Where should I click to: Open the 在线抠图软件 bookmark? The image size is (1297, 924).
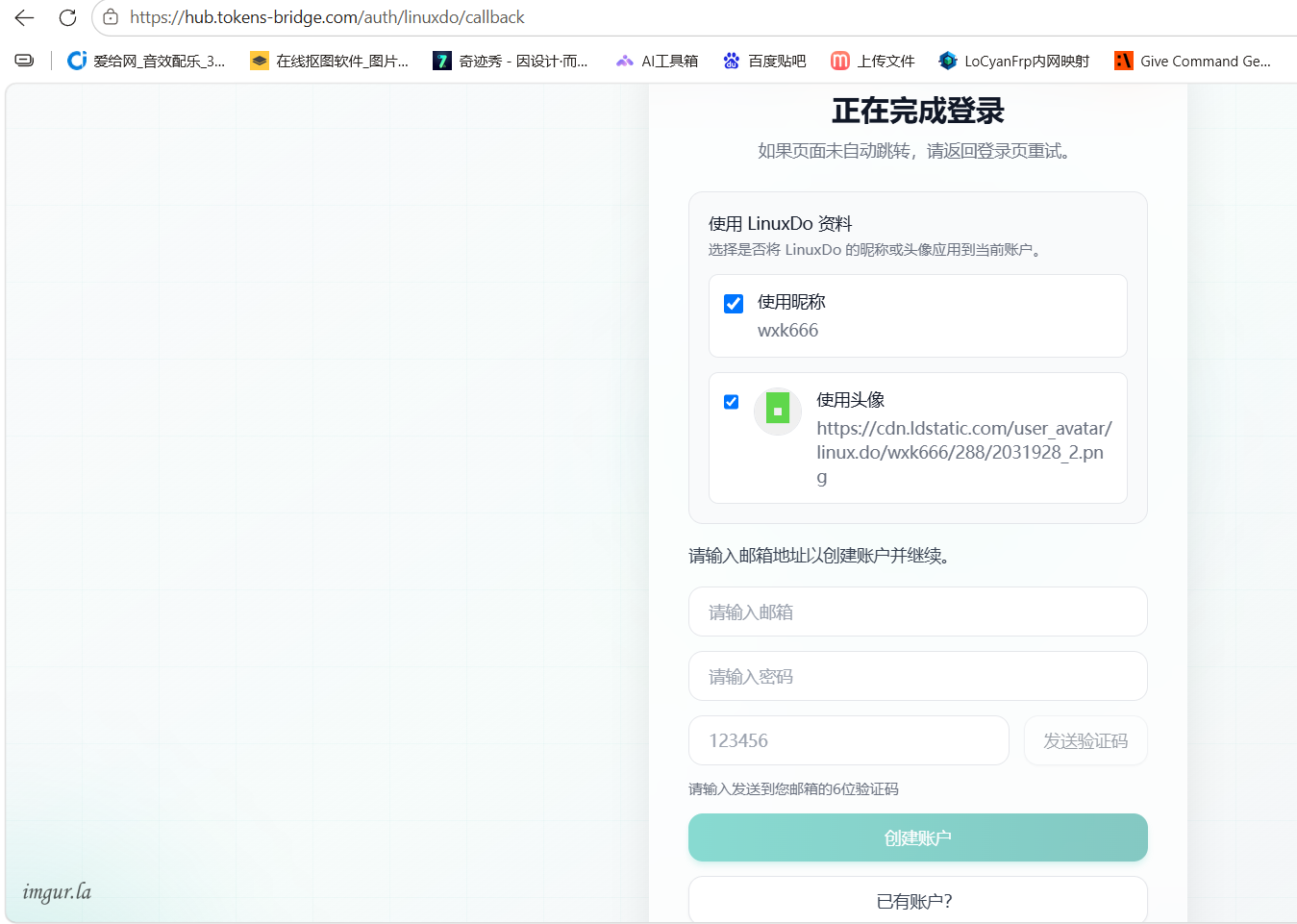(329, 61)
